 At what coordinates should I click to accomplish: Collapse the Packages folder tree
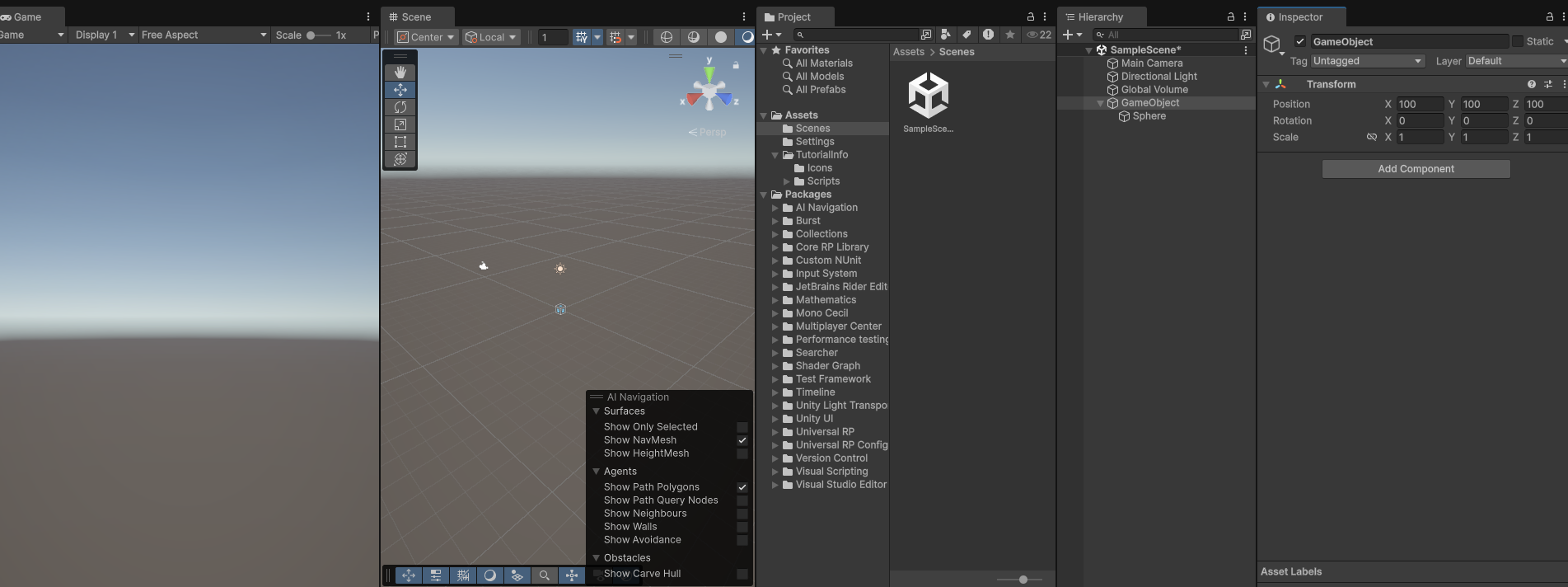tap(764, 195)
